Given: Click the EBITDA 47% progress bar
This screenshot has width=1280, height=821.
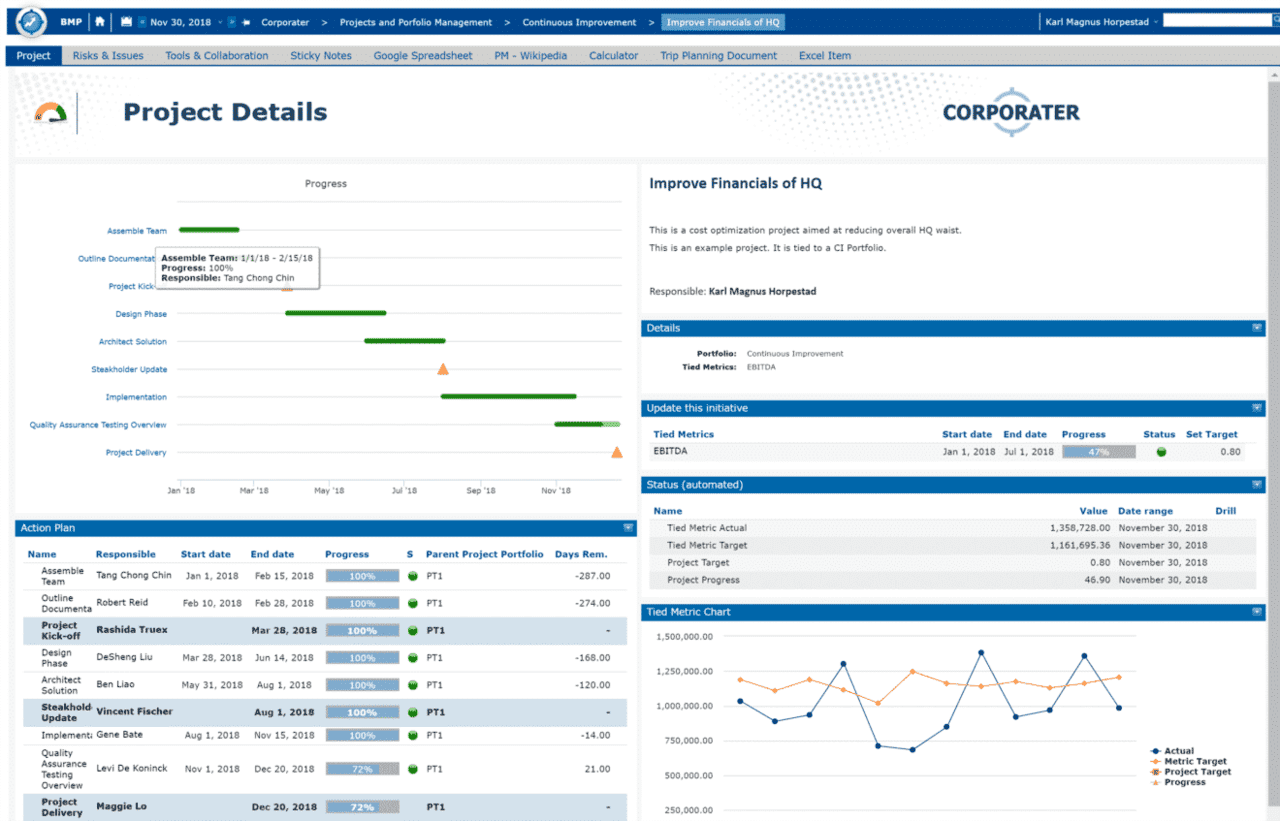Looking at the screenshot, I should tap(1098, 452).
